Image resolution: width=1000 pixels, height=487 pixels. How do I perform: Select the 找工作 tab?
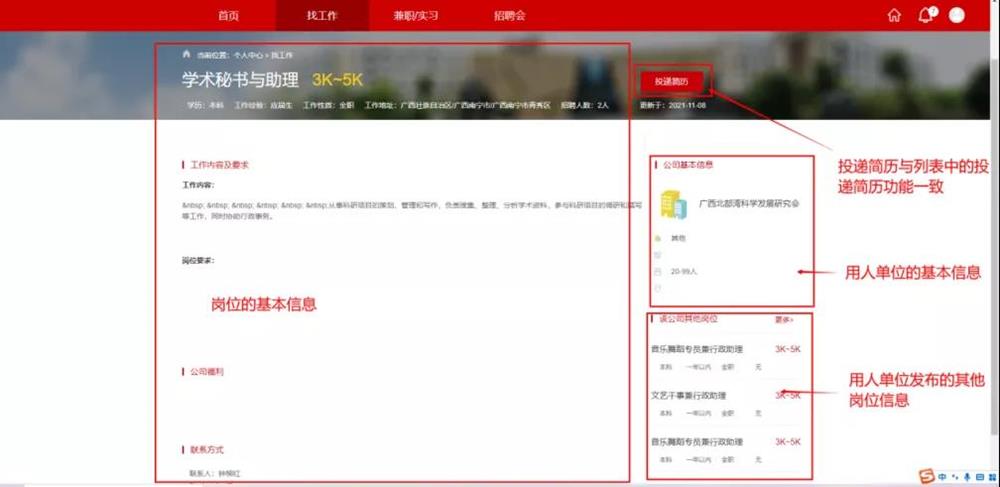(322, 16)
